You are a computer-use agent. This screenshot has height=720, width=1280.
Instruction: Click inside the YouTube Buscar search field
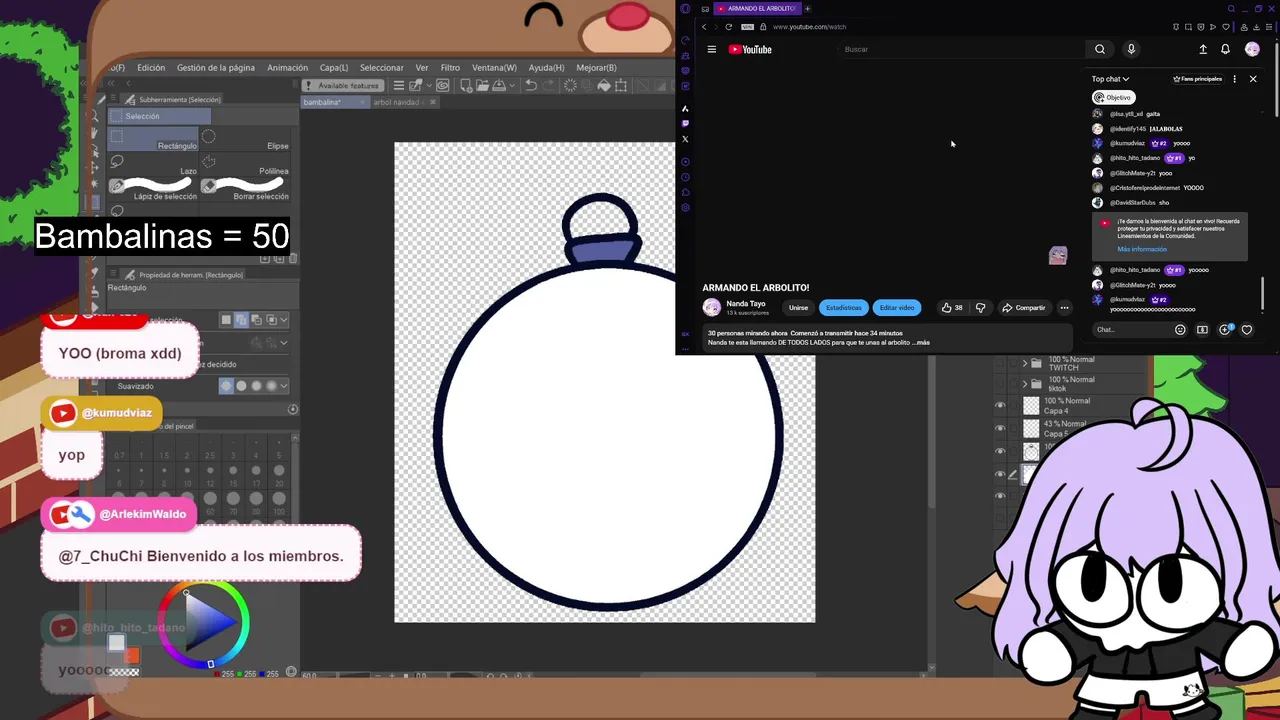click(x=960, y=49)
